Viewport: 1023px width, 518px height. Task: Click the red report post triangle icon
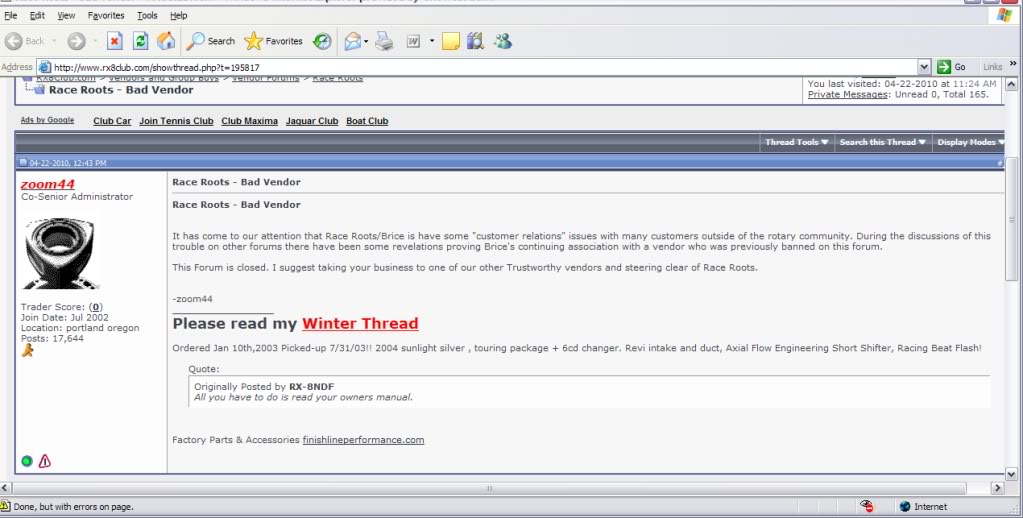click(44, 461)
